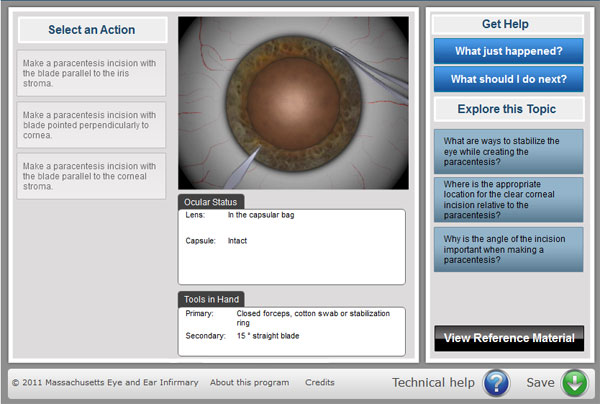Image resolution: width=600 pixels, height=404 pixels.
Task: Open the Credits link
Action: (320, 383)
